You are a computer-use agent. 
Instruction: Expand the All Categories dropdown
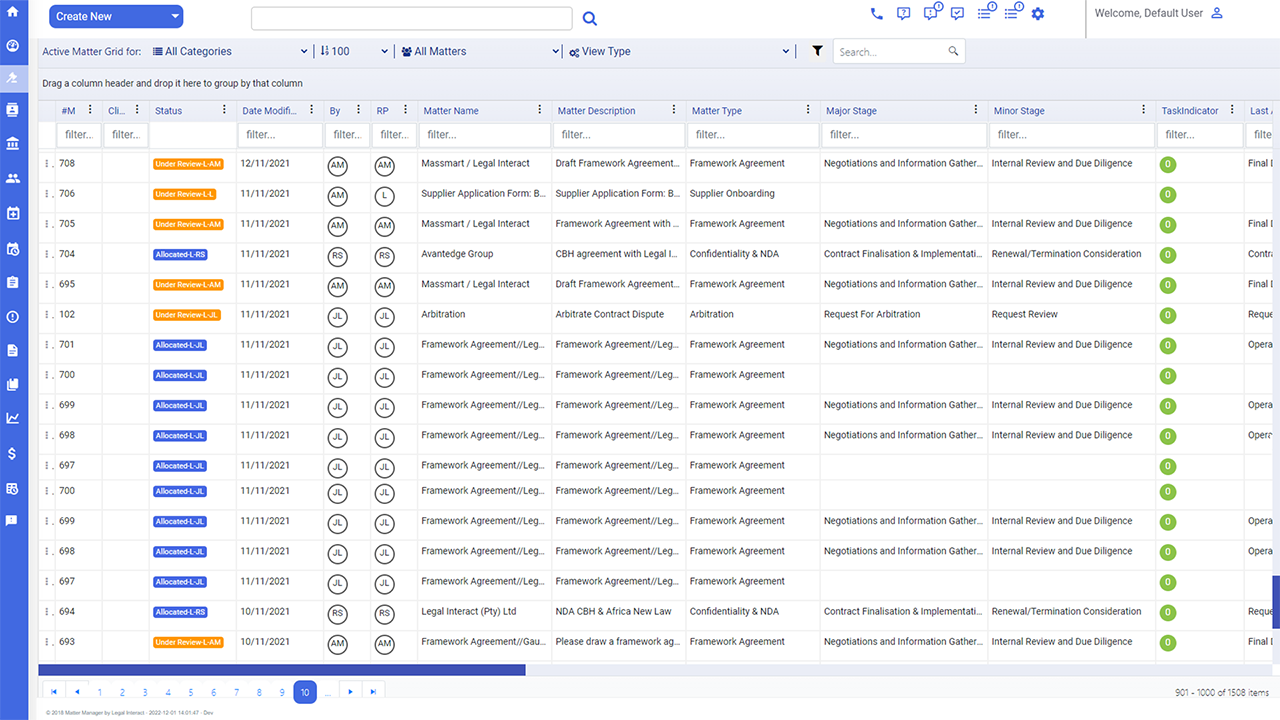[x=231, y=52]
